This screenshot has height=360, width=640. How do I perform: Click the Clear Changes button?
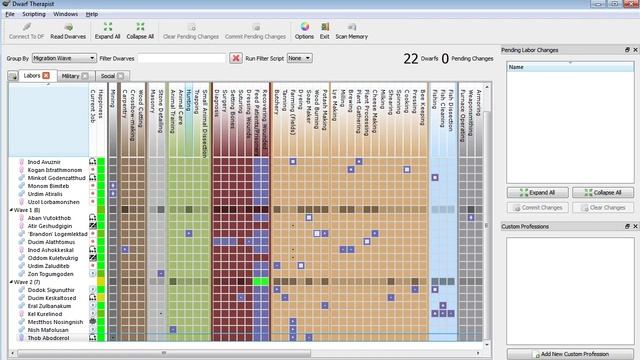tap(603, 208)
